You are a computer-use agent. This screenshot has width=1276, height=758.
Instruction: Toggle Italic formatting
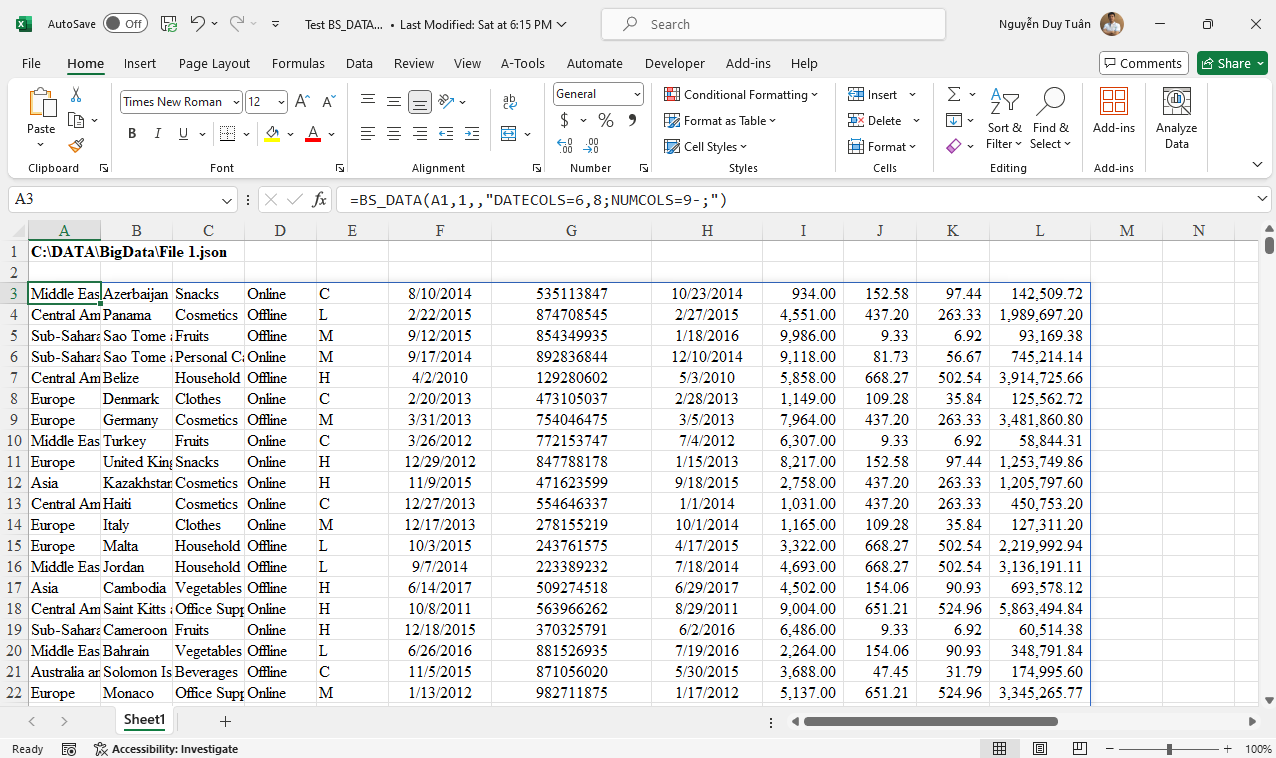click(158, 134)
